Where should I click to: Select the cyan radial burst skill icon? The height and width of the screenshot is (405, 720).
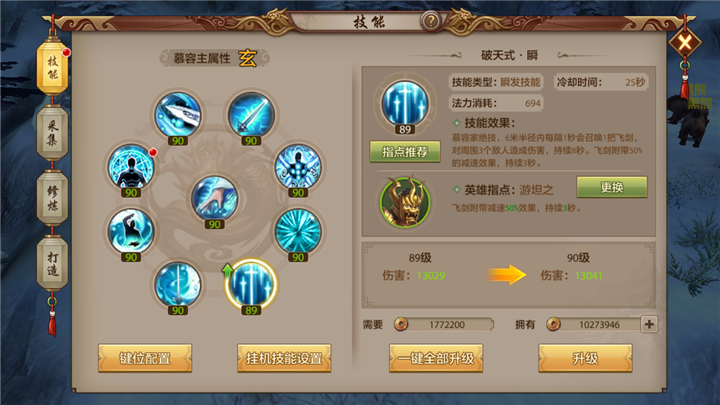coord(298,231)
